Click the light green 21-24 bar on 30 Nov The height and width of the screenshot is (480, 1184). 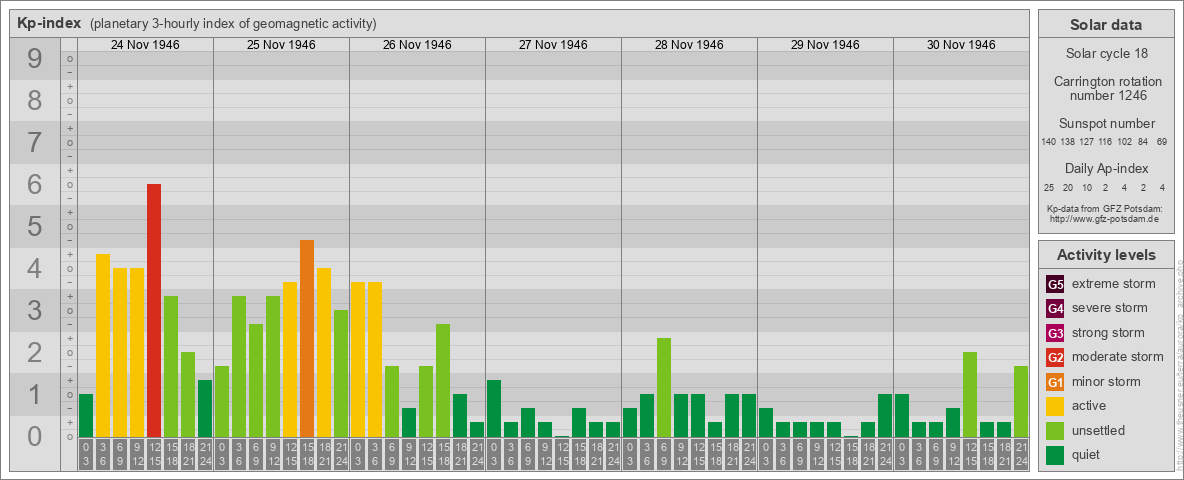click(x=1021, y=402)
